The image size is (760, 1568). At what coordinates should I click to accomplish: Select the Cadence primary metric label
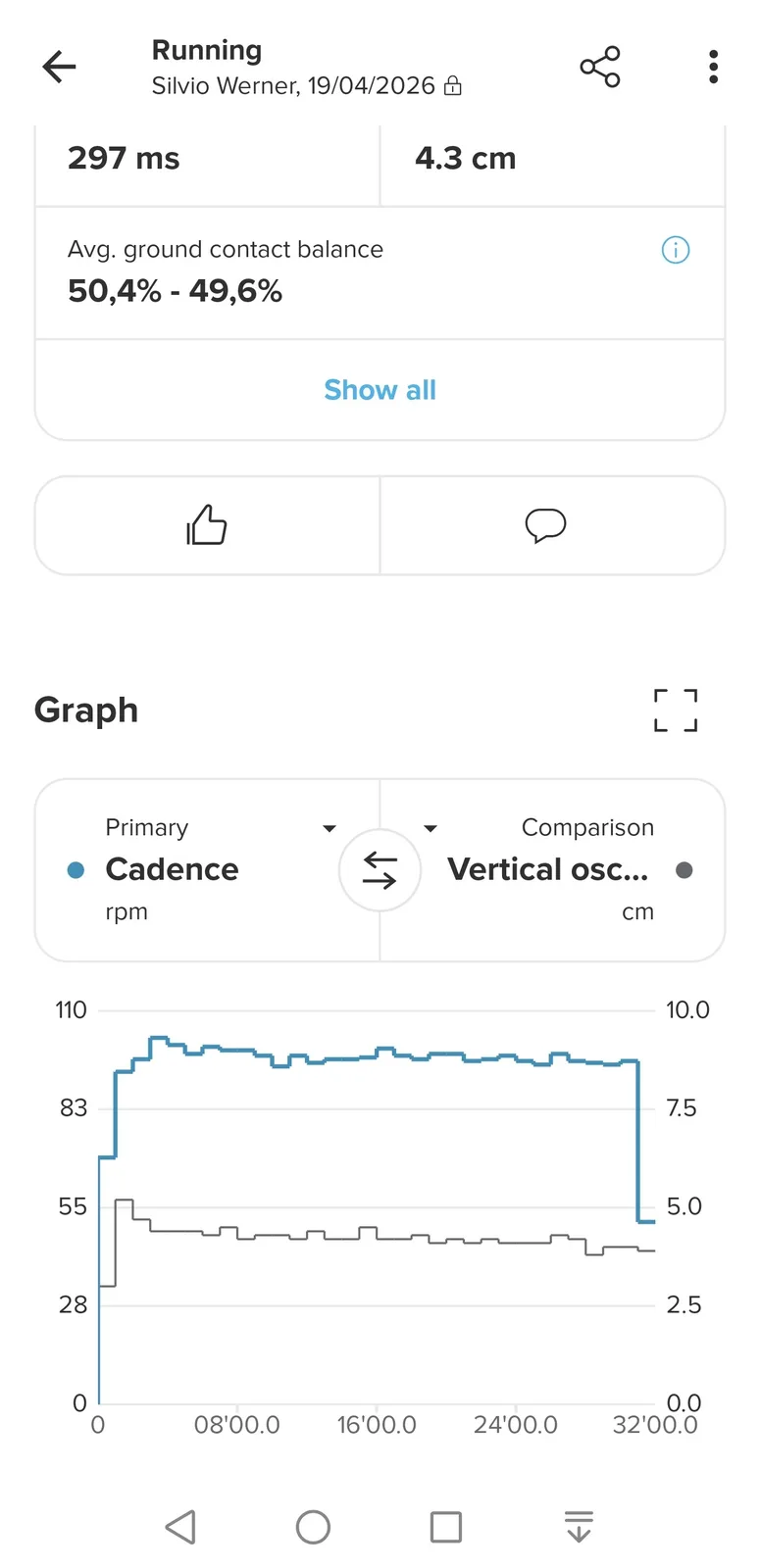point(172,869)
